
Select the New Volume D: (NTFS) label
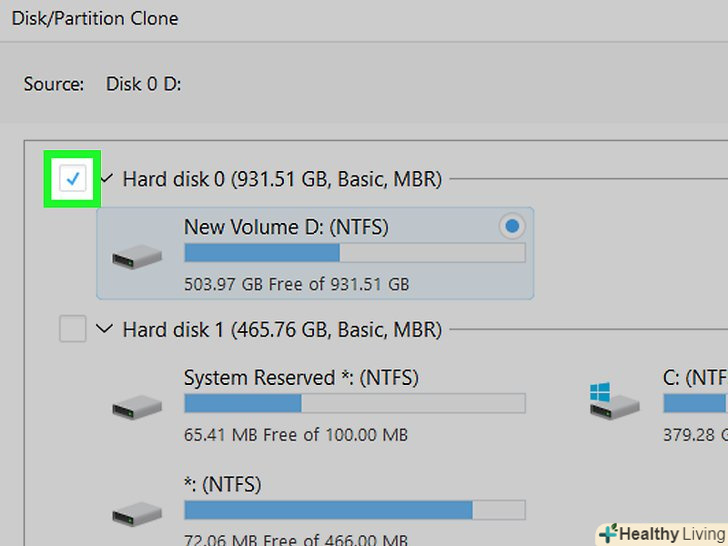point(286,227)
